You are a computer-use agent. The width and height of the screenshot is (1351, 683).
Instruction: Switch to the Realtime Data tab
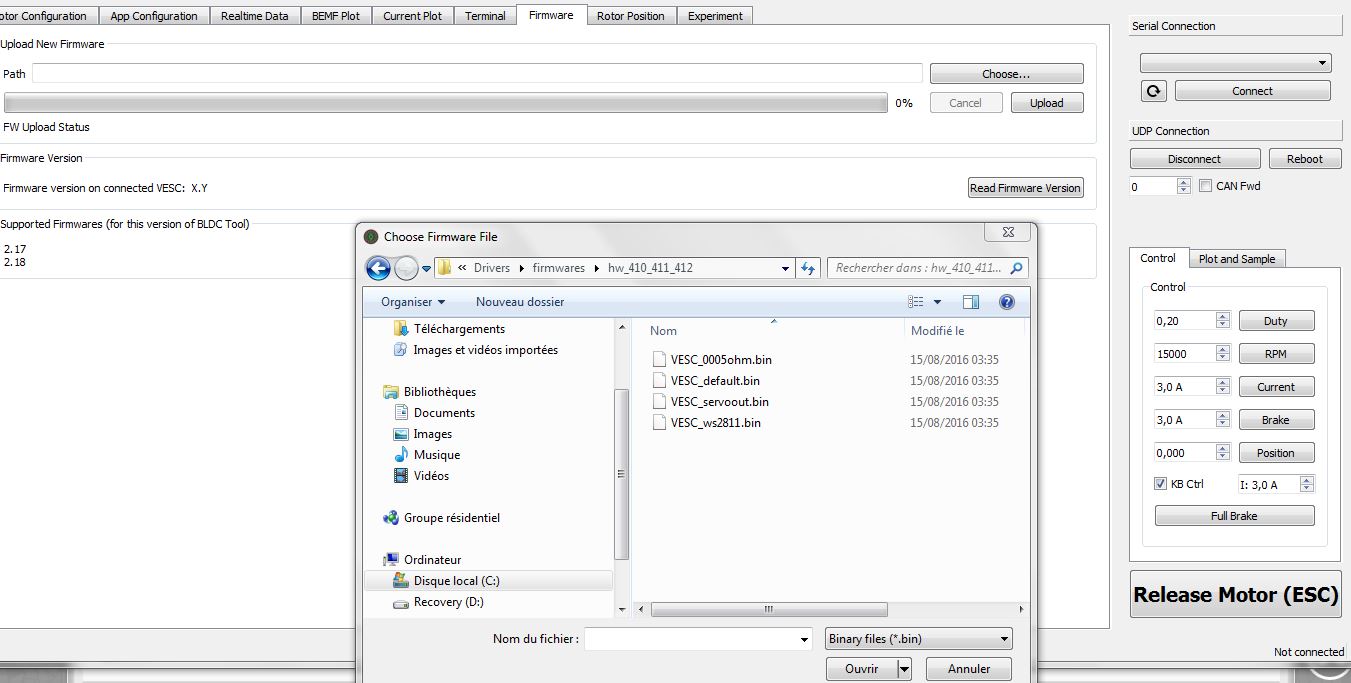[x=254, y=16]
